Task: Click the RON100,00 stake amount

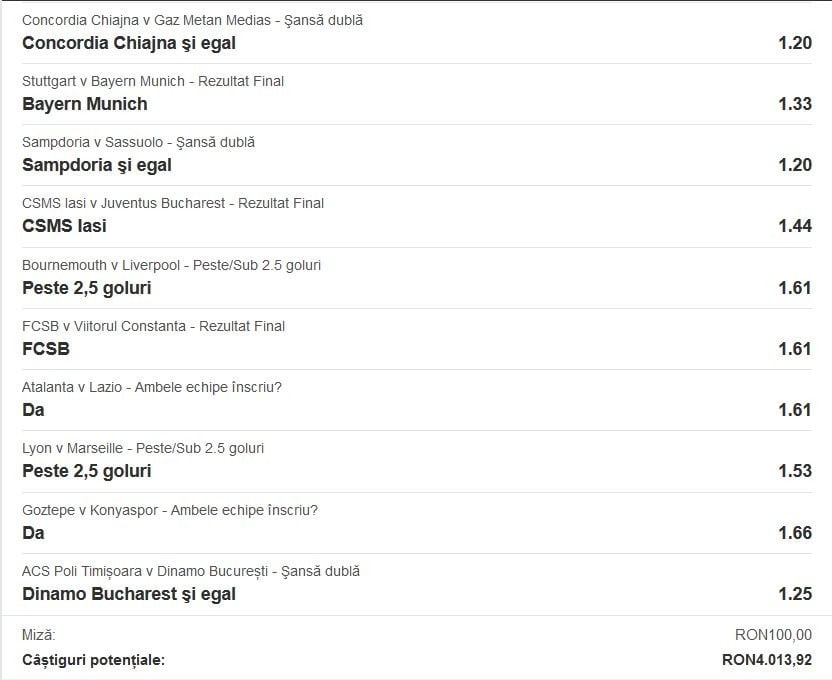Action: [773, 634]
